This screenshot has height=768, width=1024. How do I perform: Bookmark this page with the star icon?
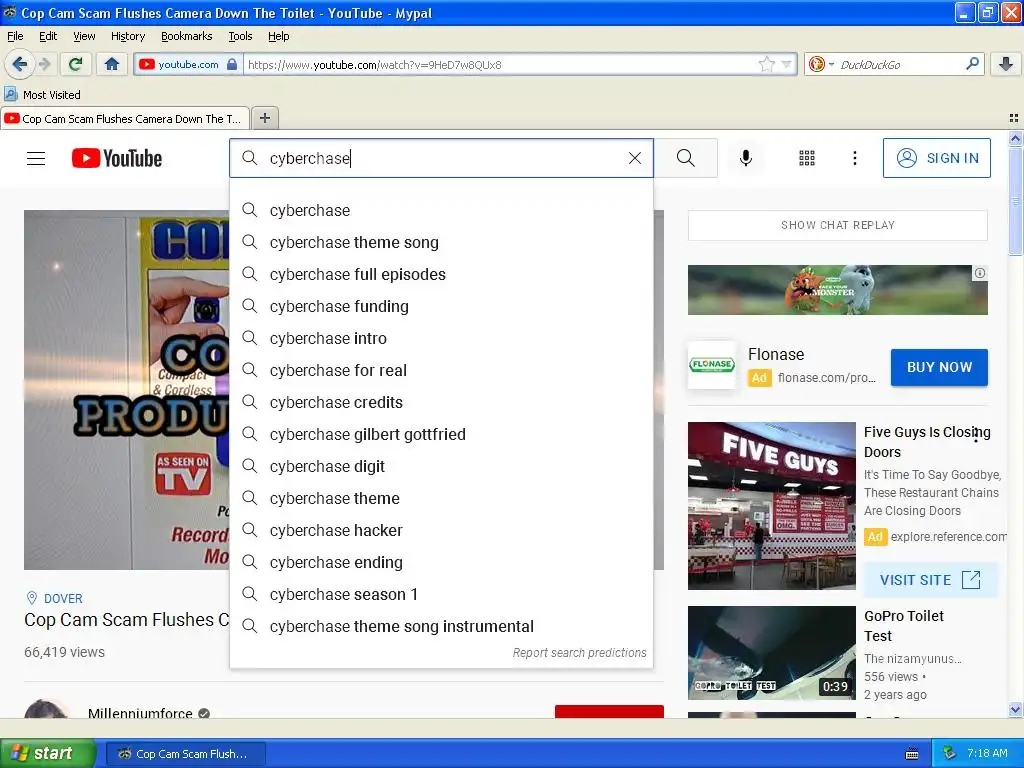click(766, 64)
